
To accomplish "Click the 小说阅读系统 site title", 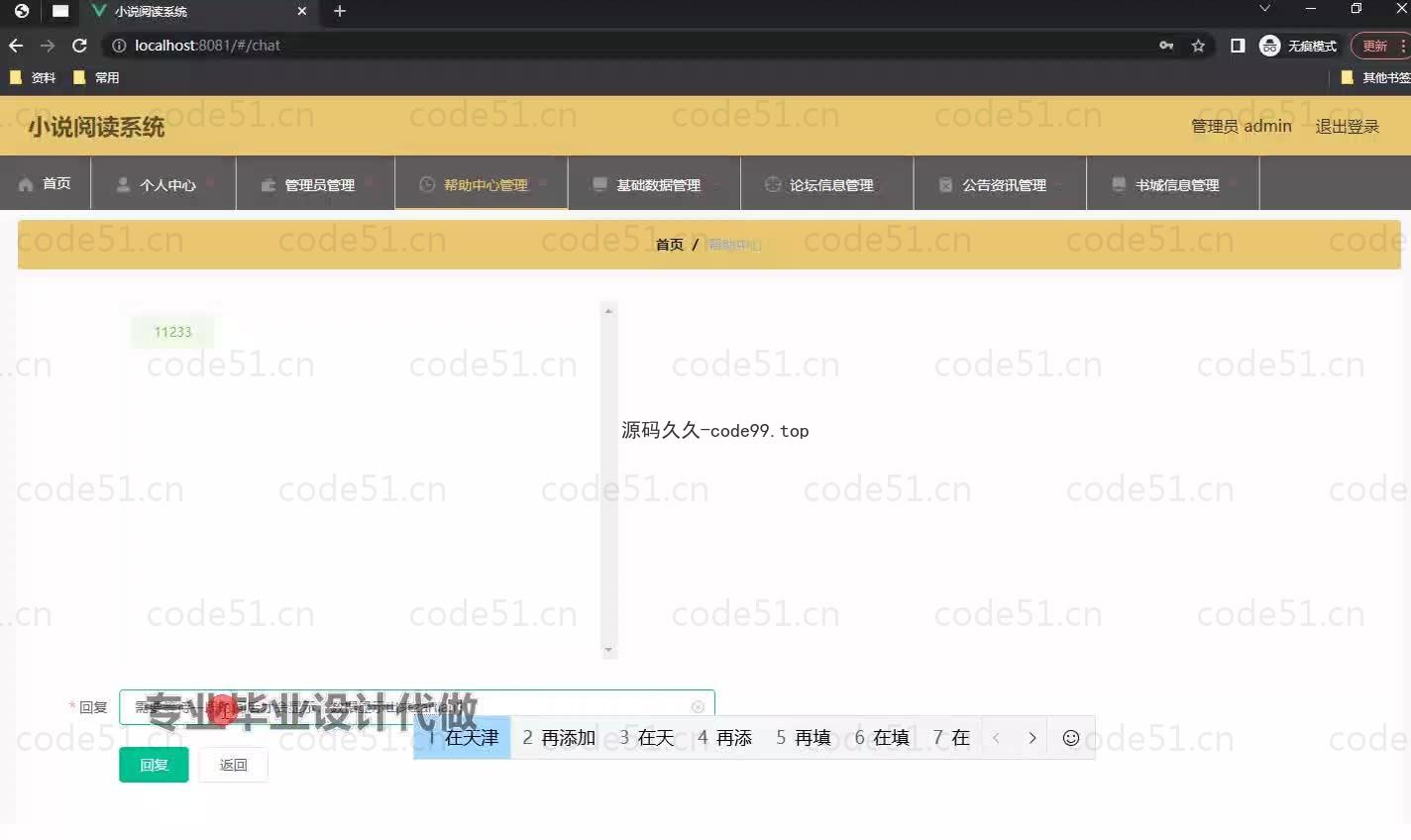I will [x=96, y=127].
